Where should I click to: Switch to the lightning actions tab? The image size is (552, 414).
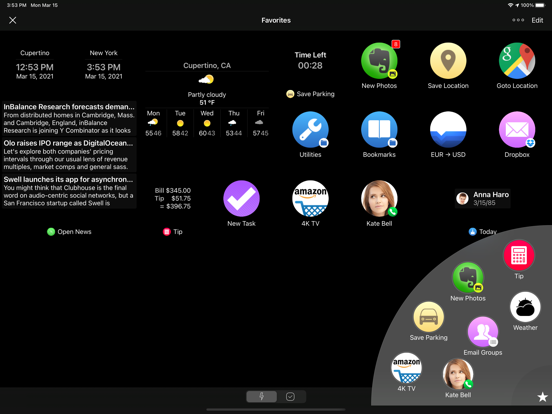(262, 397)
